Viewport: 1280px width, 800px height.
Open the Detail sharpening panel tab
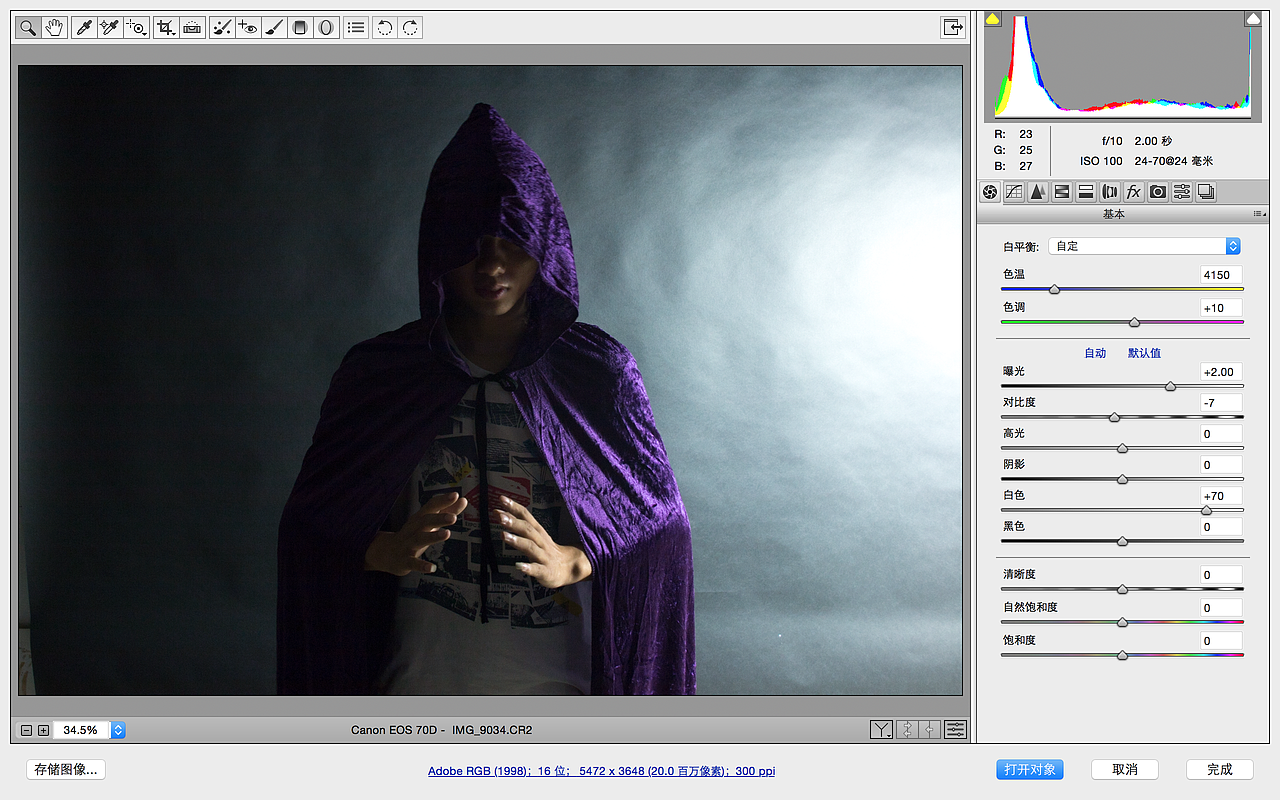point(1038,191)
